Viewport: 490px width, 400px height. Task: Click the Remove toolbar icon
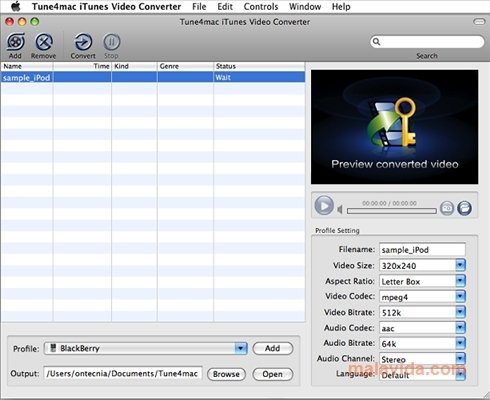[44, 42]
